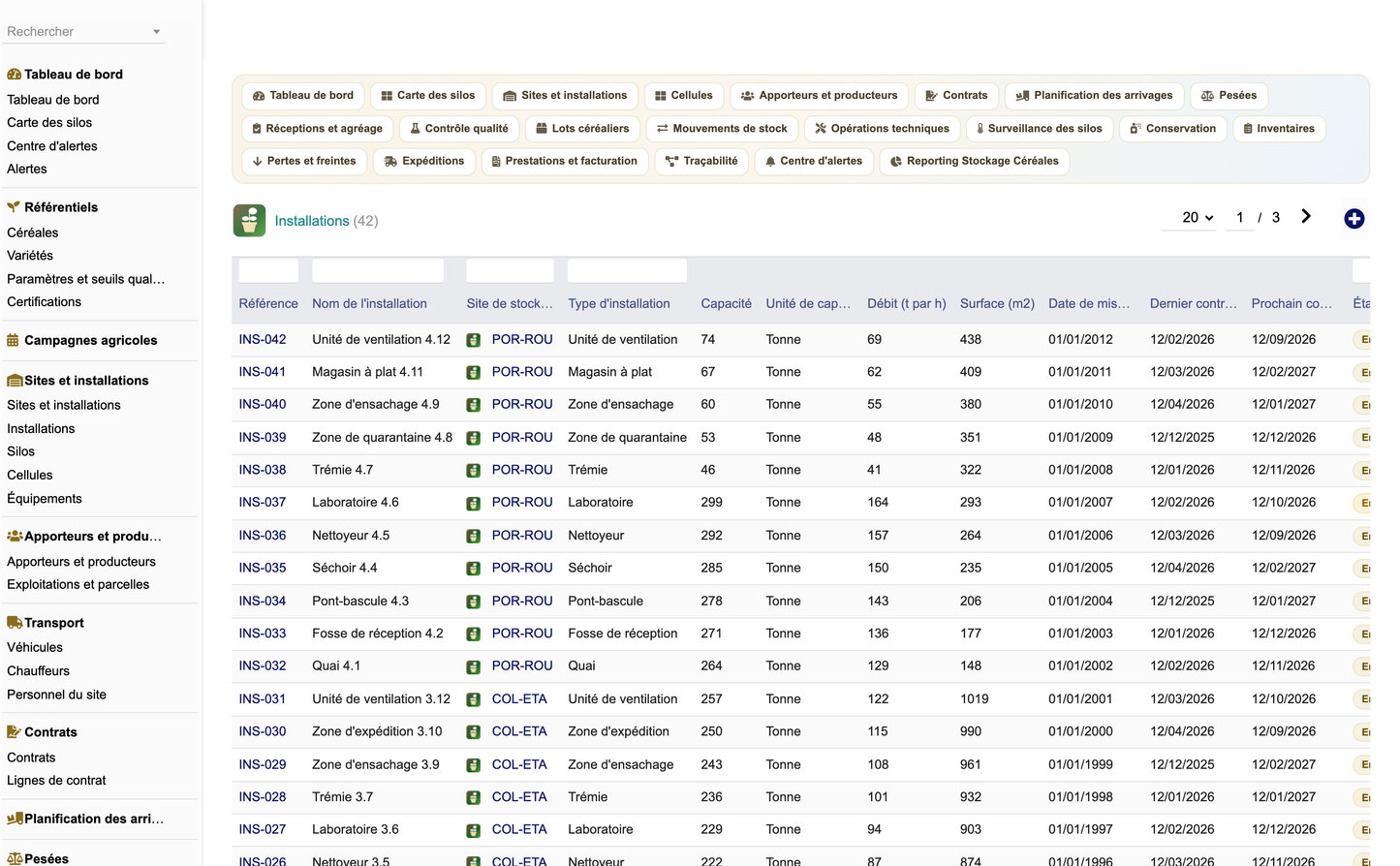
Task: Open POR-ROU site link in INS-040 row
Action: (x=522, y=405)
